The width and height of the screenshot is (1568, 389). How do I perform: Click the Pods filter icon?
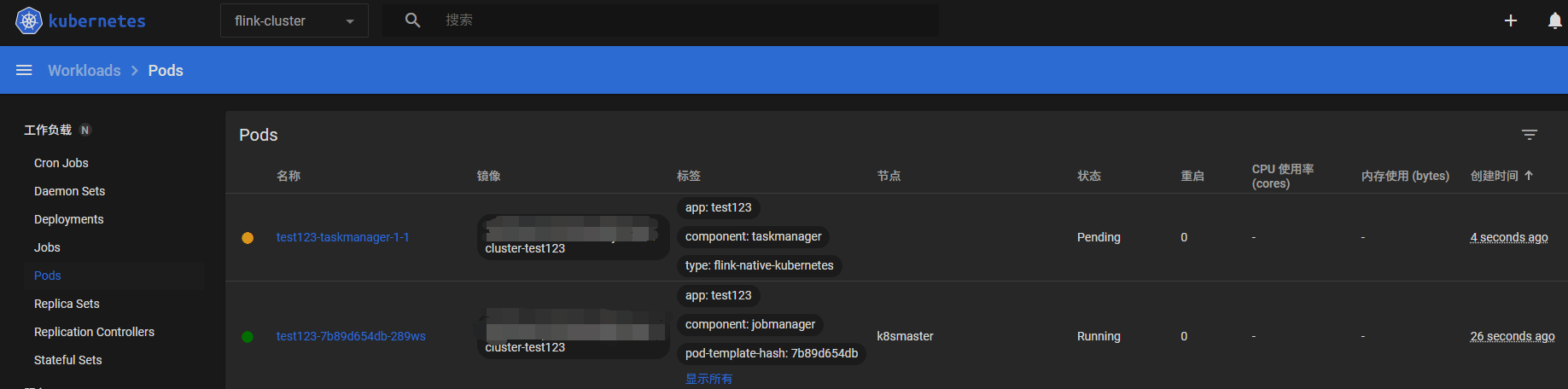[x=1529, y=135]
